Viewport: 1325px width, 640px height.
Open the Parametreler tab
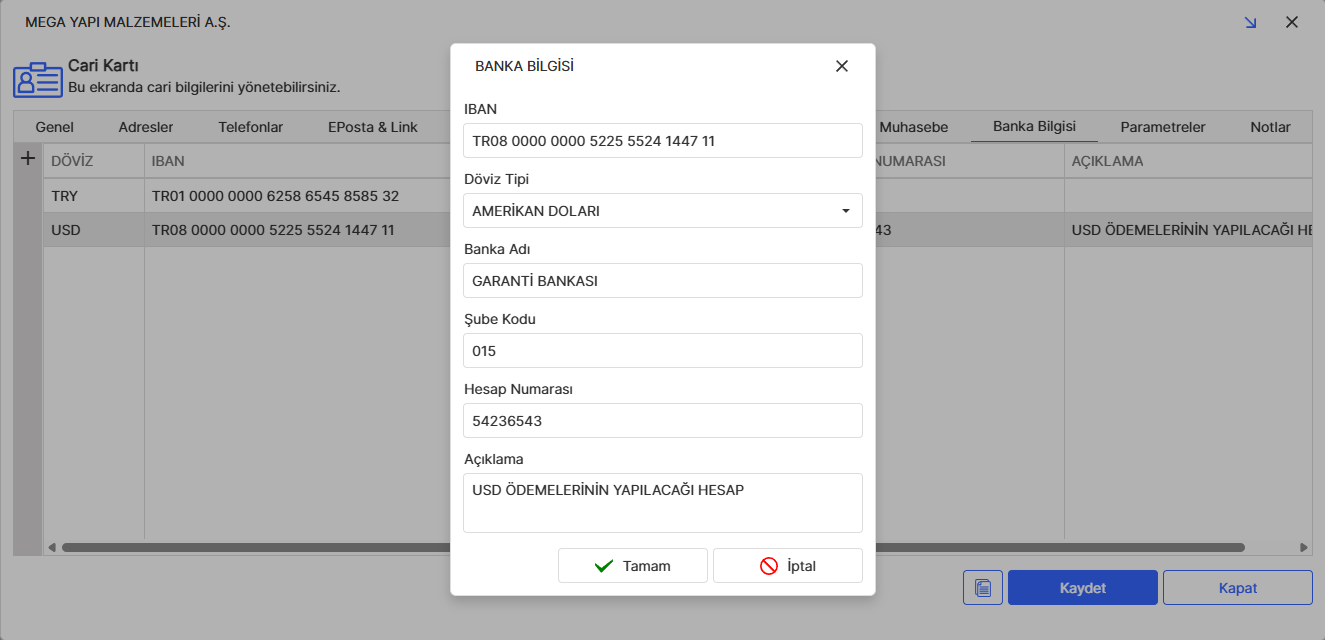pos(1162,127)
